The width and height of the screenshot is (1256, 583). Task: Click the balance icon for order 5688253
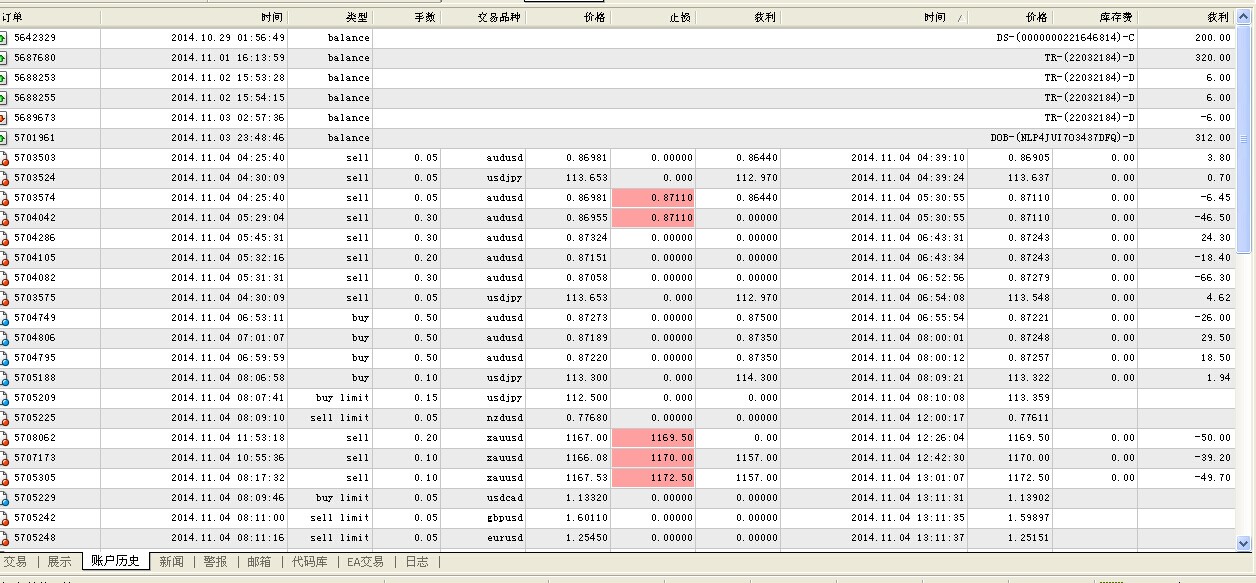click(4, 78)
